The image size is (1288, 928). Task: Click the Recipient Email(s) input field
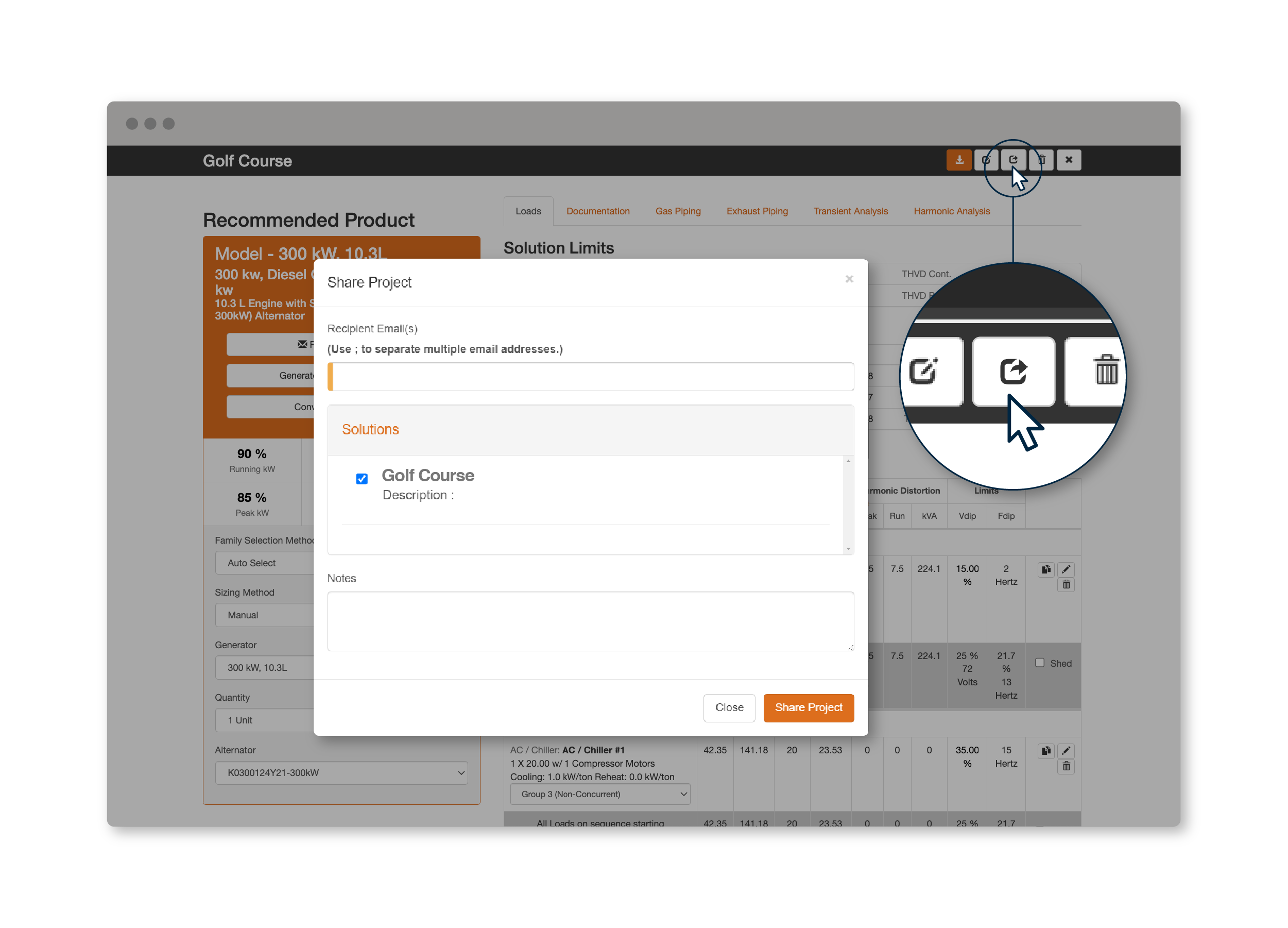pos(591,377)
